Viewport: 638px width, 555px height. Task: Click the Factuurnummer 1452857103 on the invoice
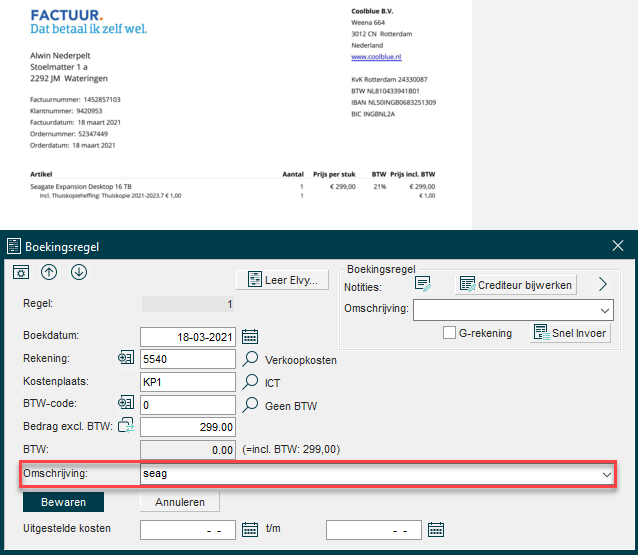pyautogui.click(x=75, y=99)
